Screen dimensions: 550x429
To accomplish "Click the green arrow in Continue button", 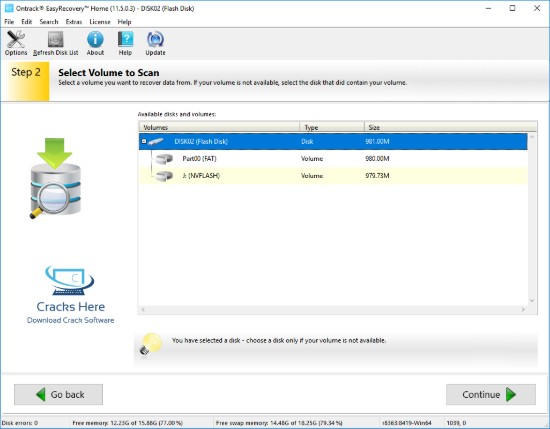I will click(x=511, y=395).
